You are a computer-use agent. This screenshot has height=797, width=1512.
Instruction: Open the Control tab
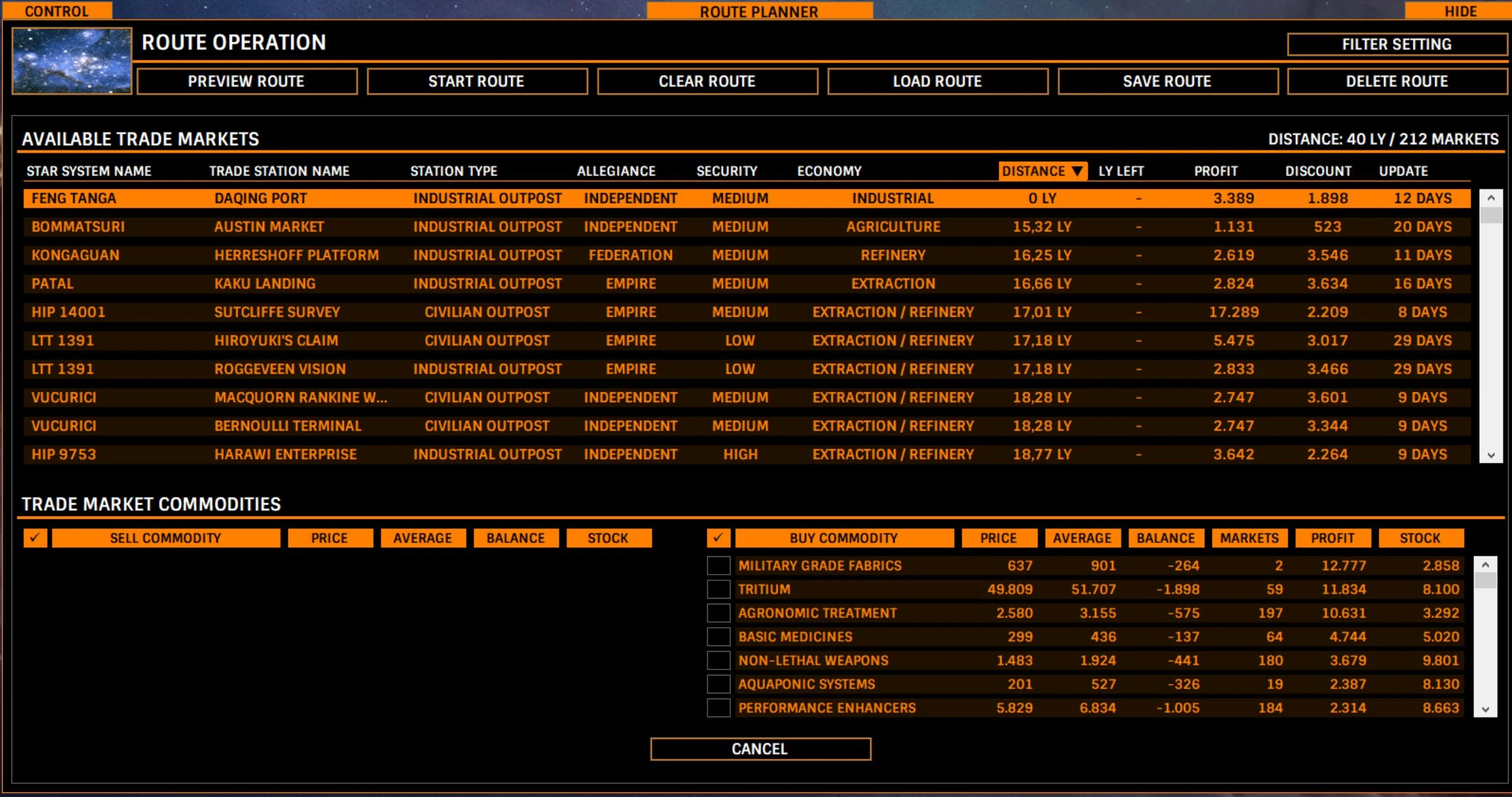(x=57, y=11)
